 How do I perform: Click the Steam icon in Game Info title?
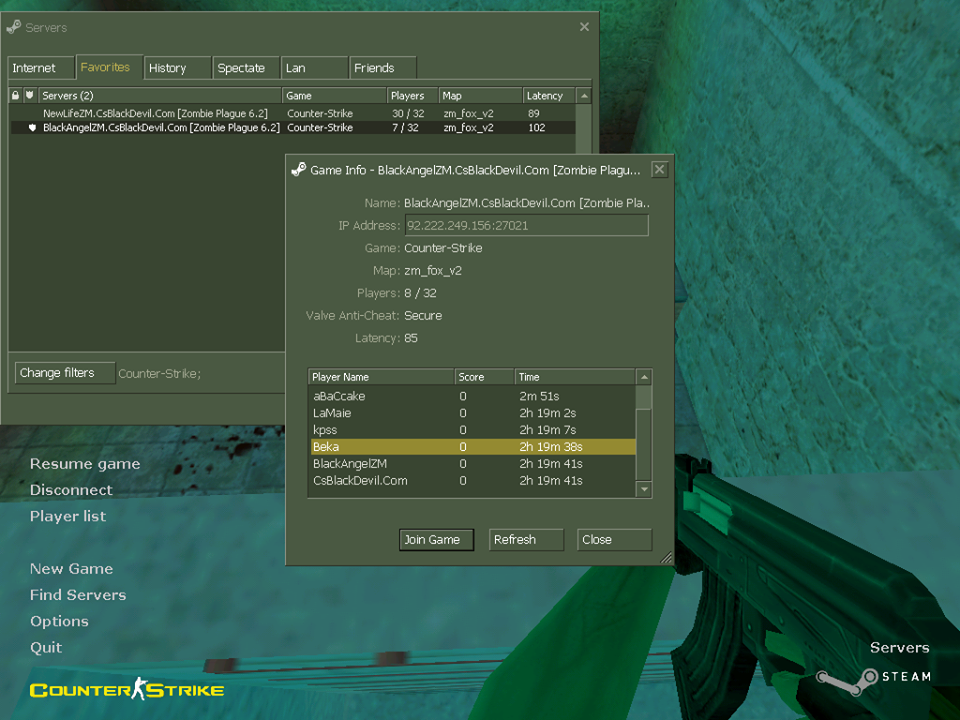[299, 170]
